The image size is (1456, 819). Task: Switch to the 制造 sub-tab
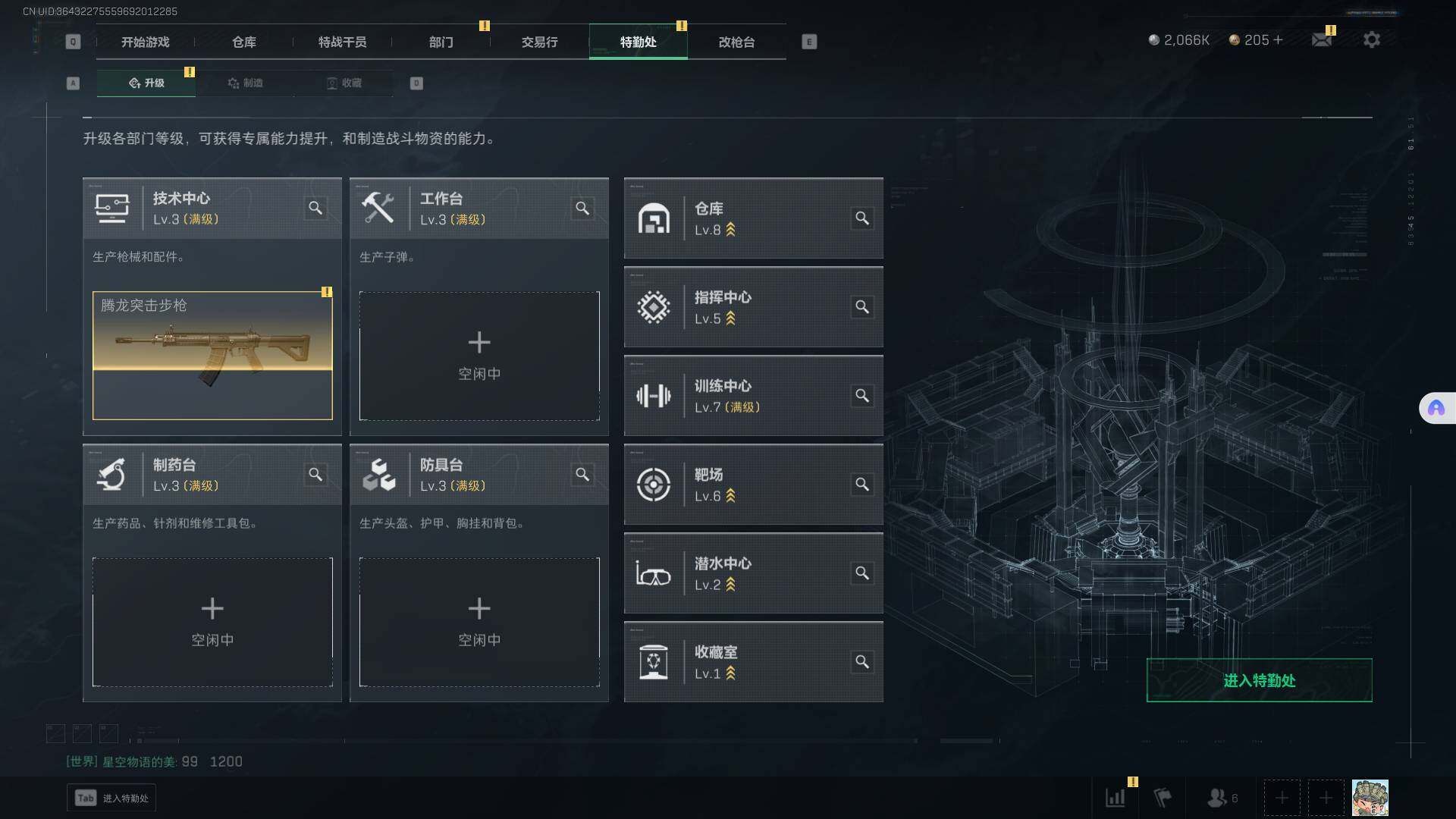coord(245,83)
